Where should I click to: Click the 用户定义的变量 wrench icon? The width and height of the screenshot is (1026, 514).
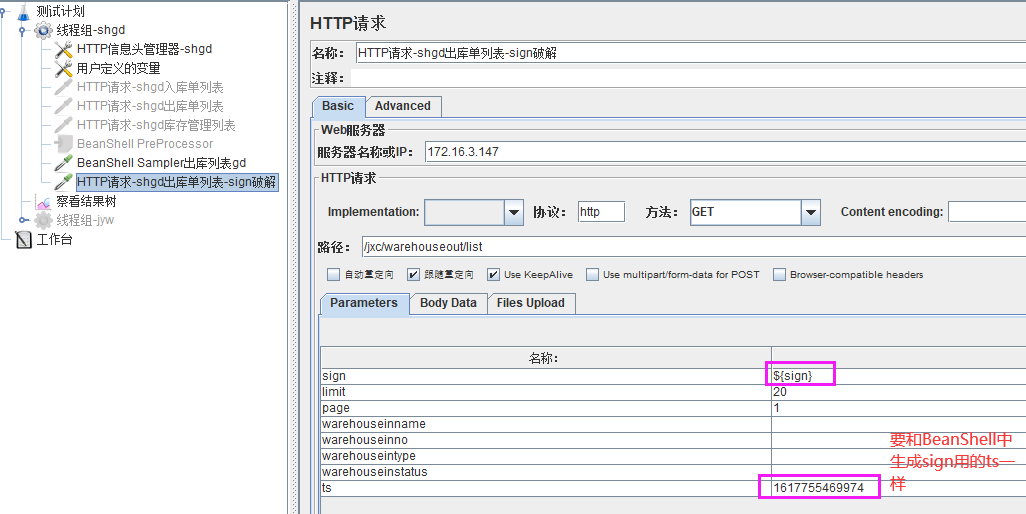click(63, 68)
